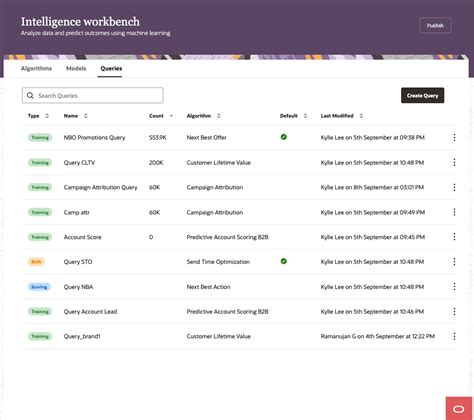Sort by Count column arrow
Screen dimensions: 474x420
coord(171,116)
